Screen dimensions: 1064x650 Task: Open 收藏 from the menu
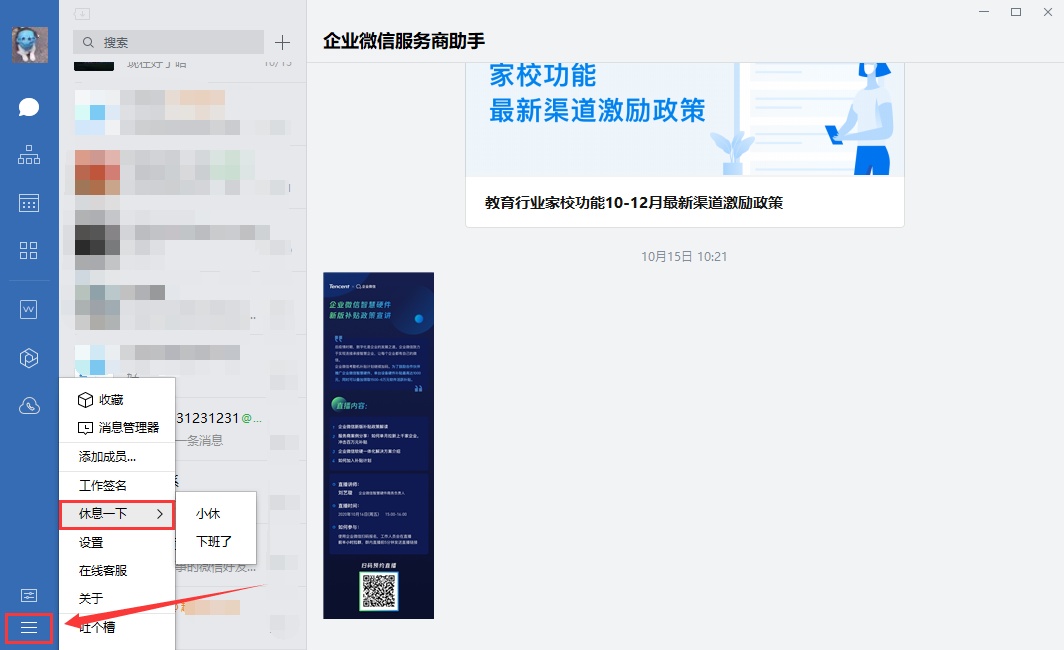[x=110, y=400]
